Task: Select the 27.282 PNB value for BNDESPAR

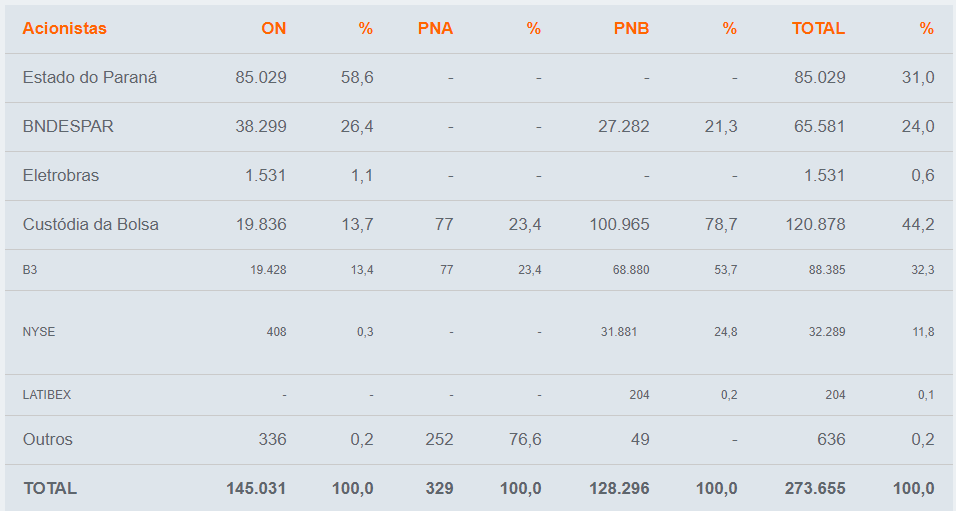Action: (624, 126)
